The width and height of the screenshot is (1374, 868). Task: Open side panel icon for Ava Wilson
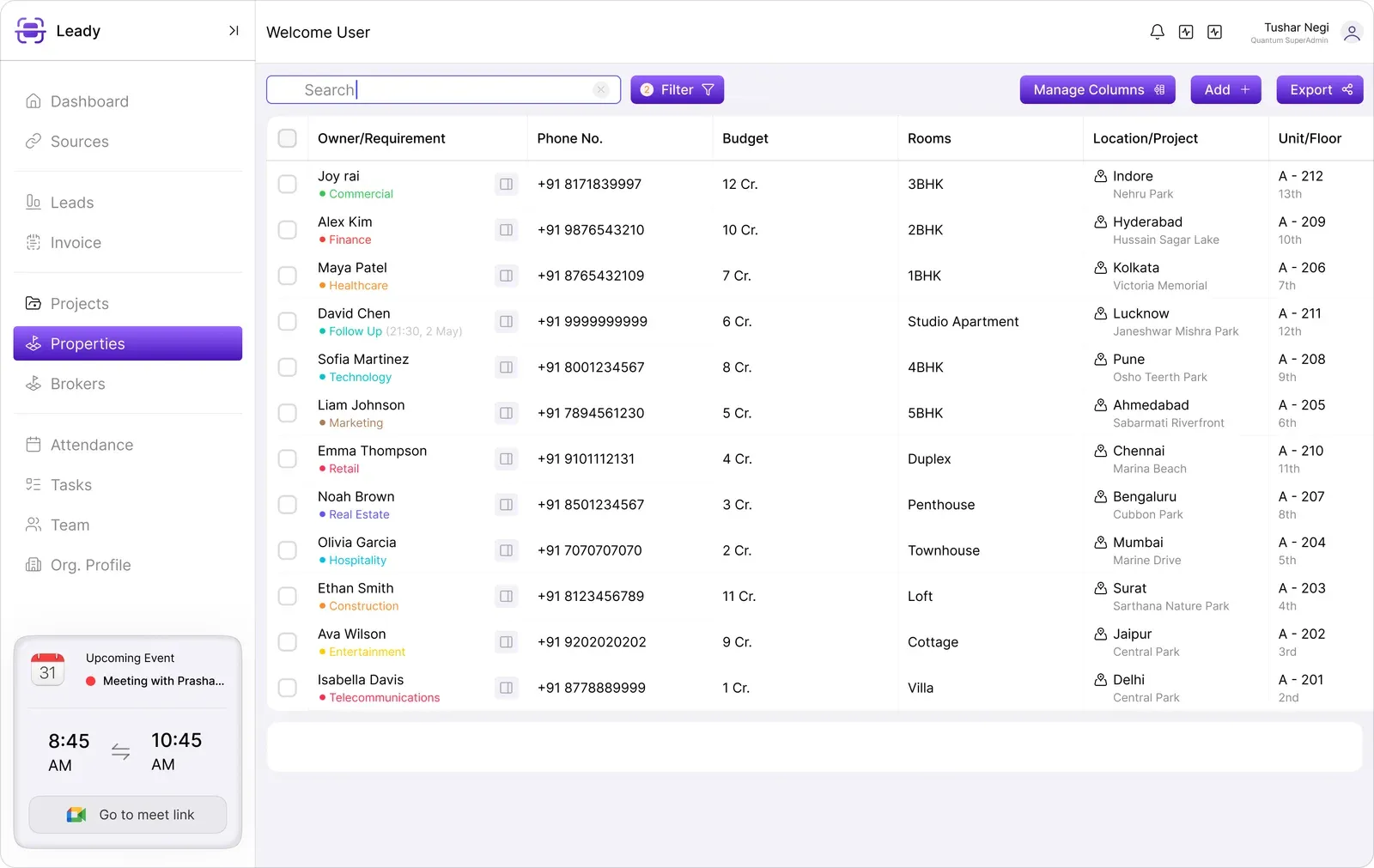[x=507, y=642]
